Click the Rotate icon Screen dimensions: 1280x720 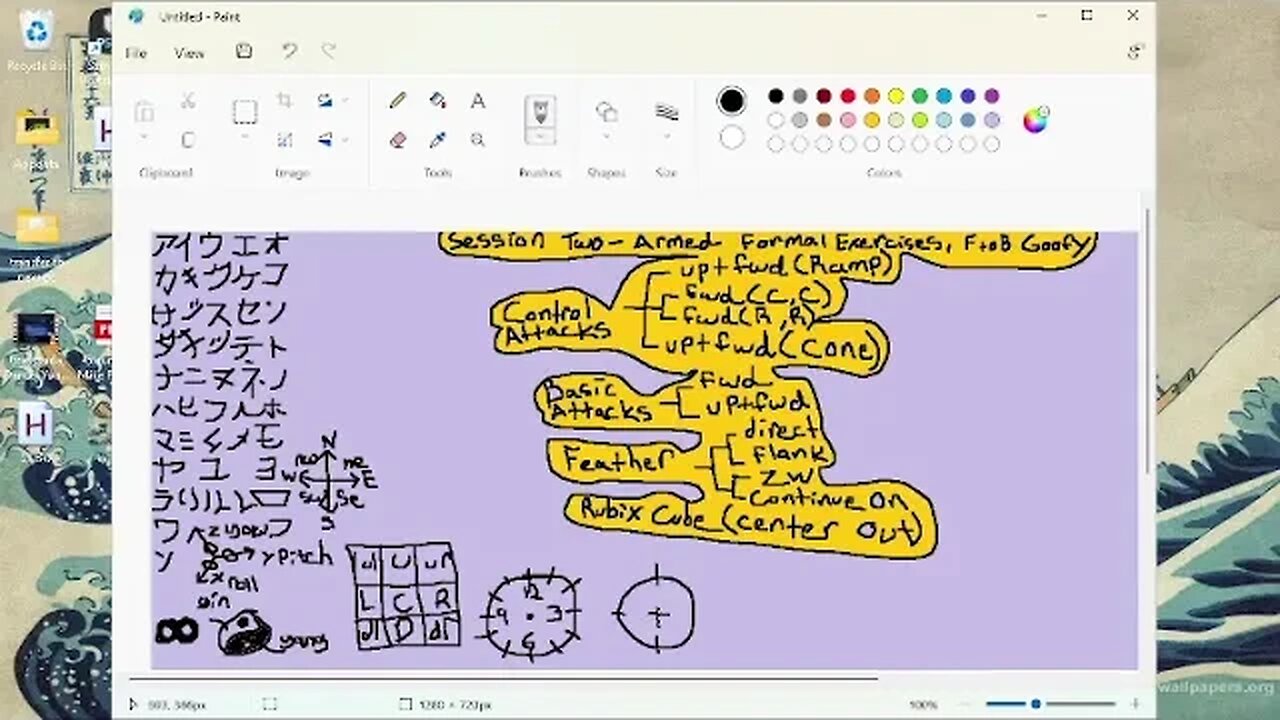pos(325,100)
